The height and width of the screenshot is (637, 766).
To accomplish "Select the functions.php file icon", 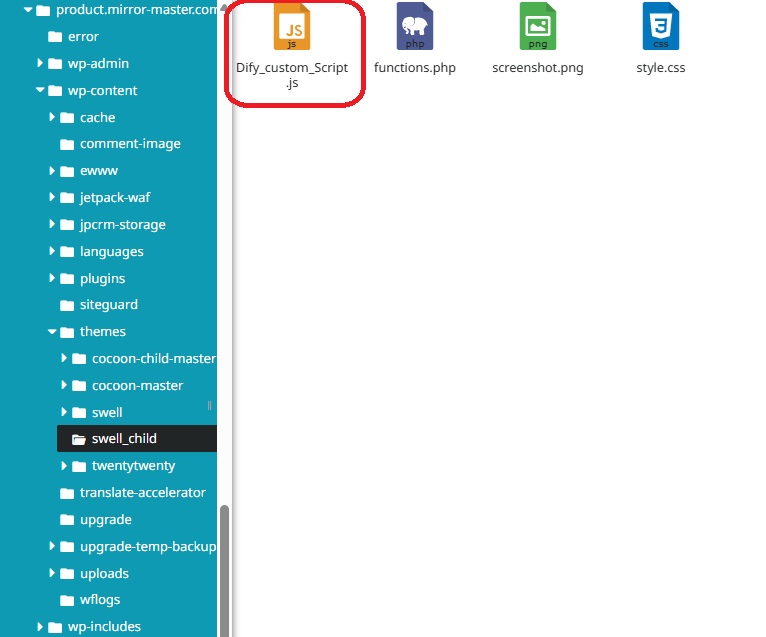I will (x=414, y=28).
